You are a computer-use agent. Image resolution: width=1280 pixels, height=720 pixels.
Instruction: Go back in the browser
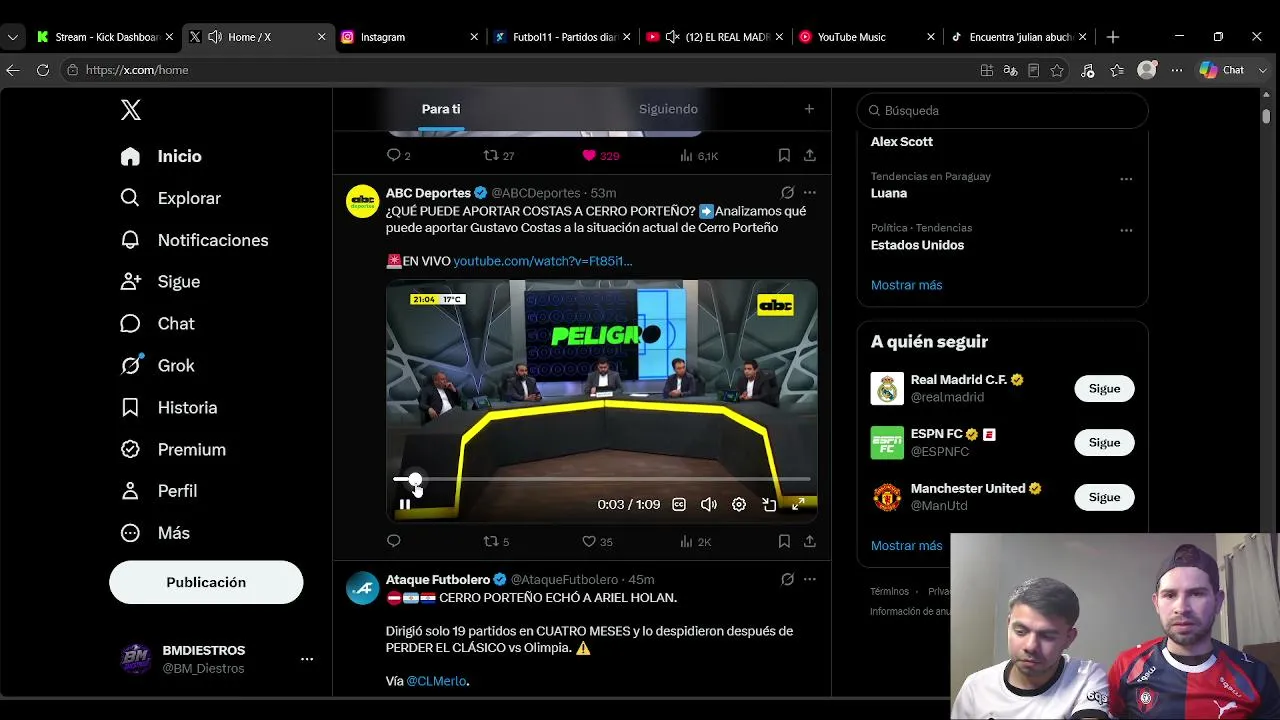(x=13, y=70)
